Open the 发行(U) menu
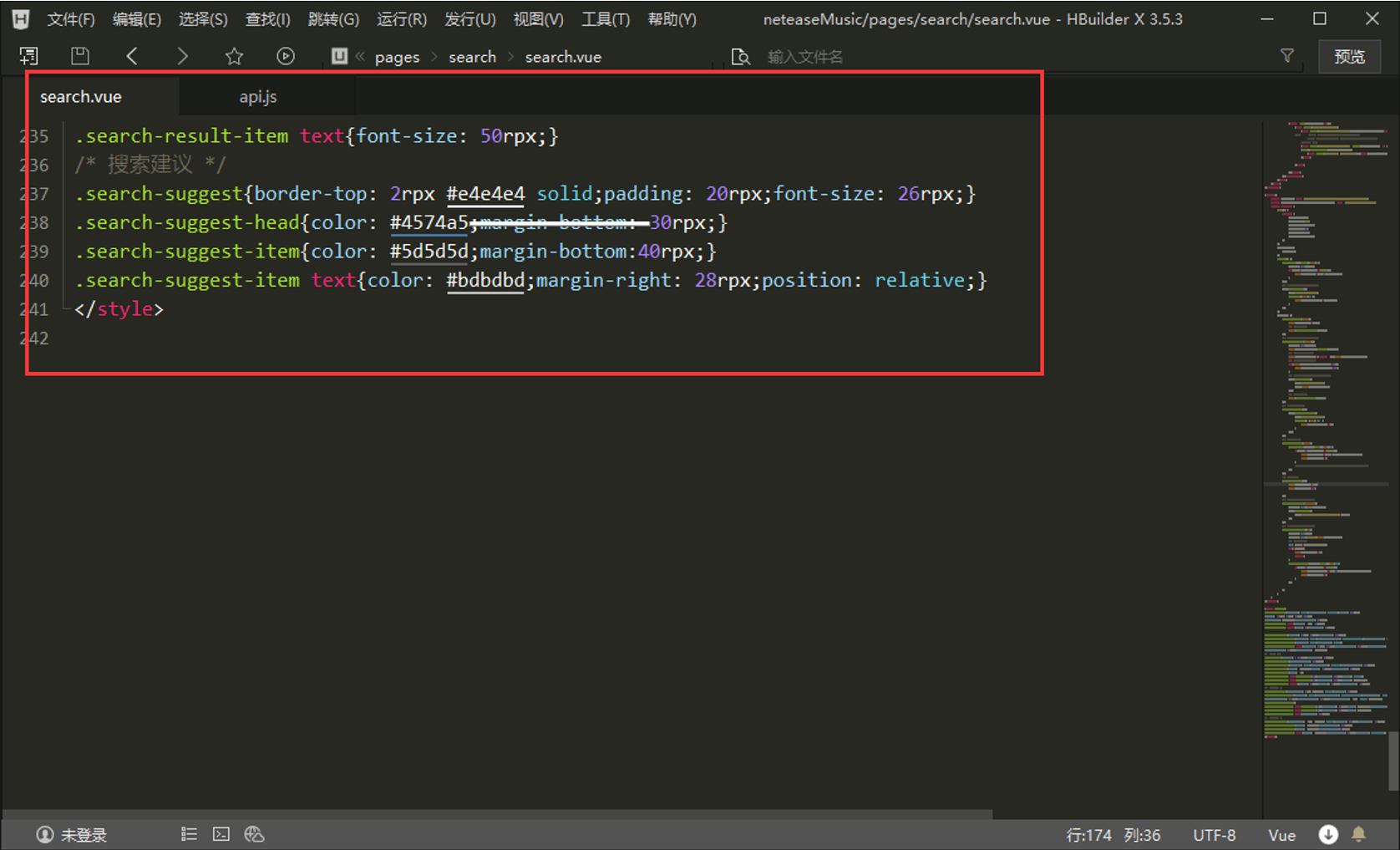The image size is (1400, 850). pos(470,19)
